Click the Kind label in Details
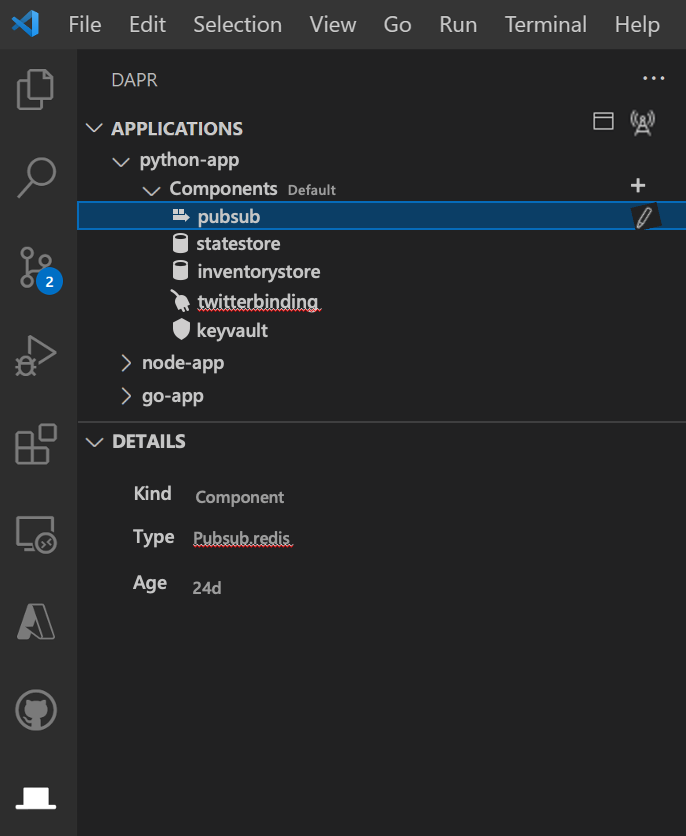686x836 pixels. click(152, 493)
